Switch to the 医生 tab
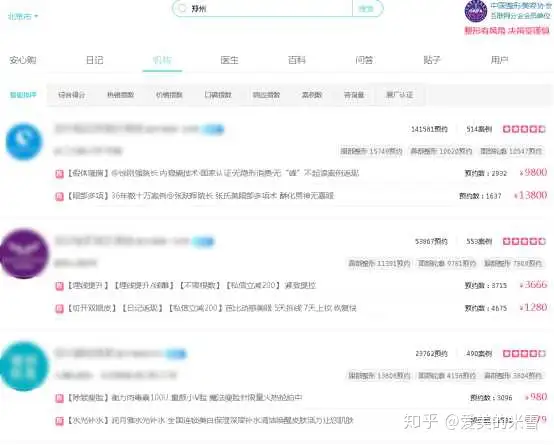The image size is (554, 445). (x=229, y=60)
